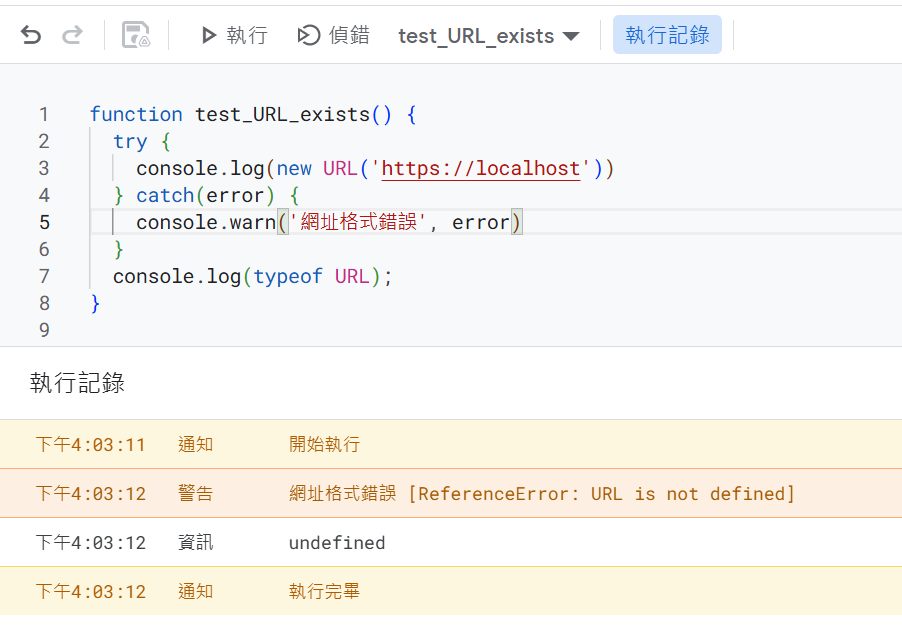Select the undefined info log message
This screenshot has width=902, height=630.
tap(337, 543)
